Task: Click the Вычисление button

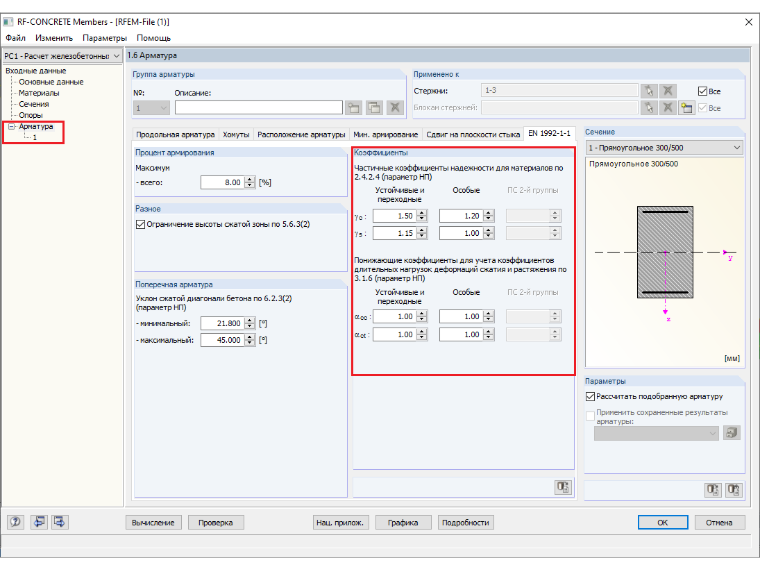Action: pyautogui.click(x=153, y=522)
